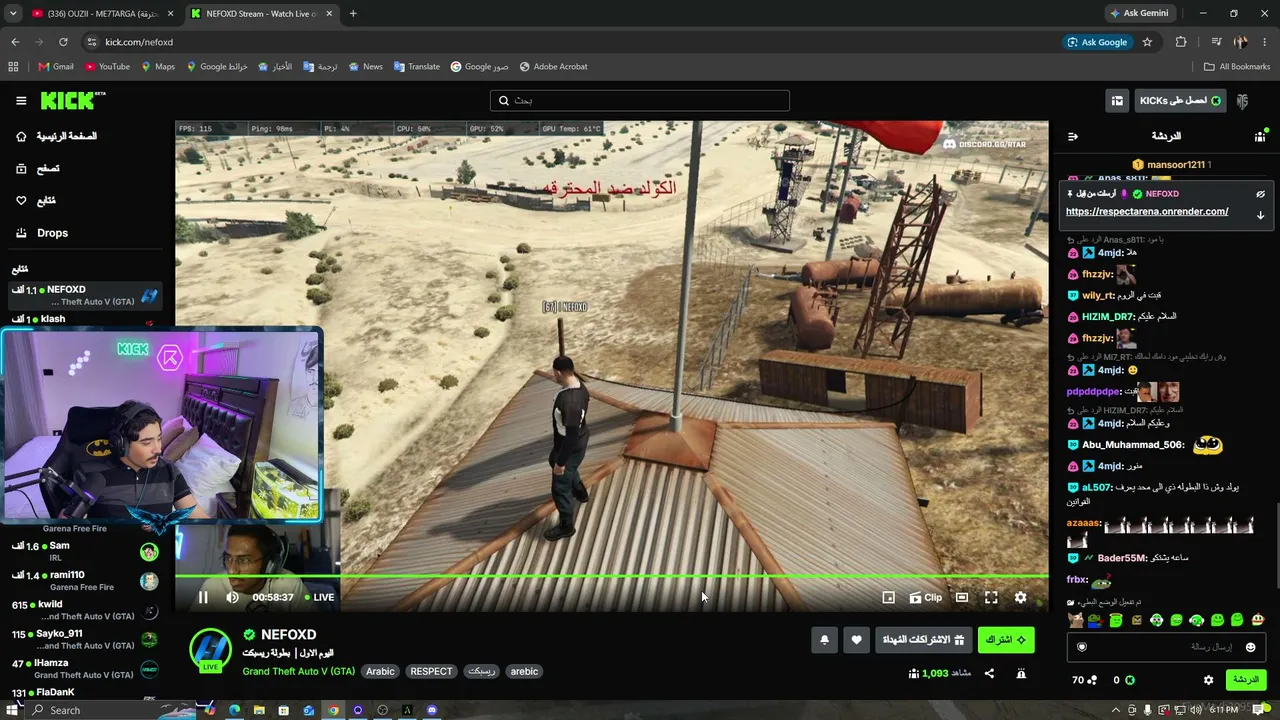
Task: Open the Gmail bookmark
Action: 56,67
